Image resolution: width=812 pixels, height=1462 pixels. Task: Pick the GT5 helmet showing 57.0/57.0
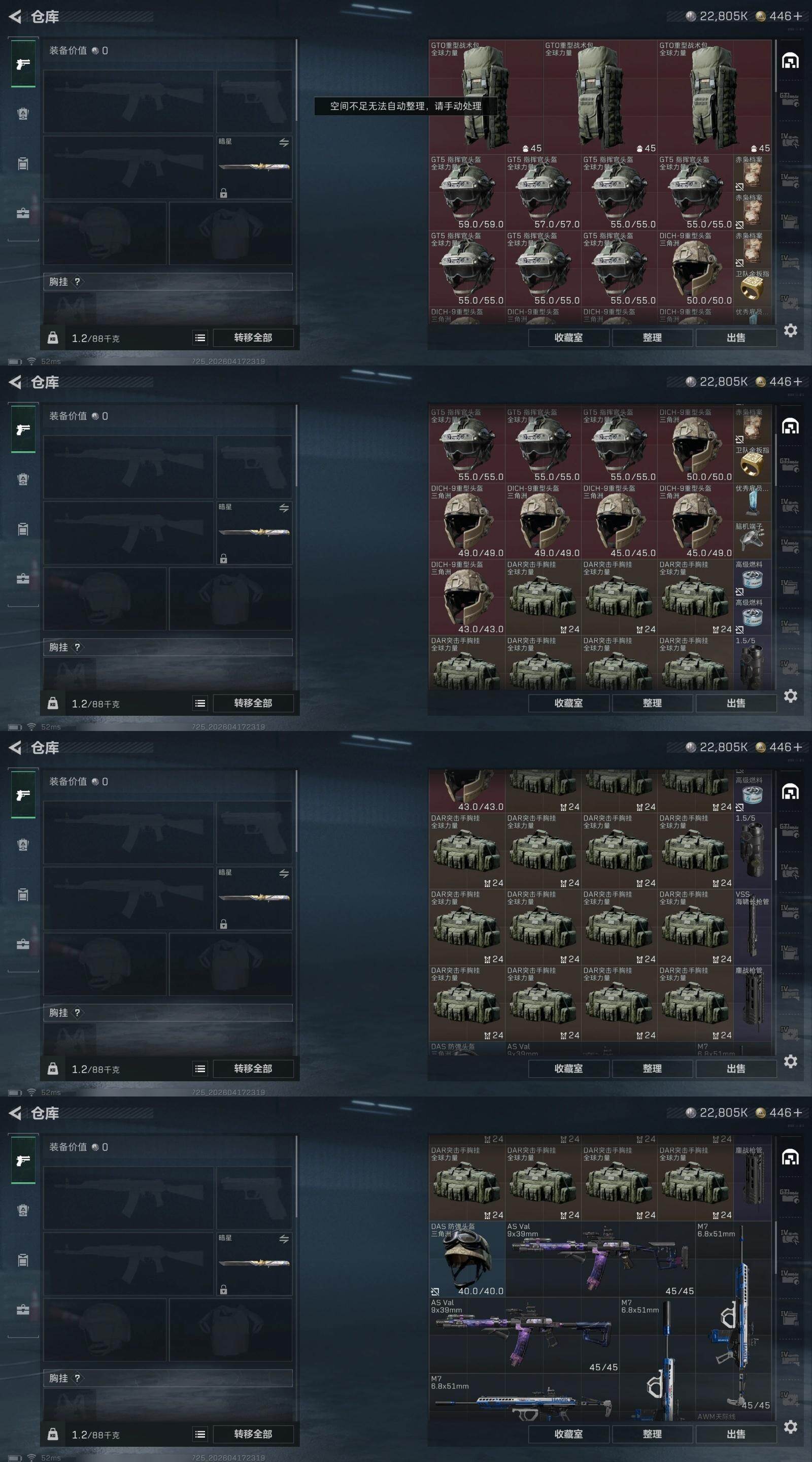(543, 192)
